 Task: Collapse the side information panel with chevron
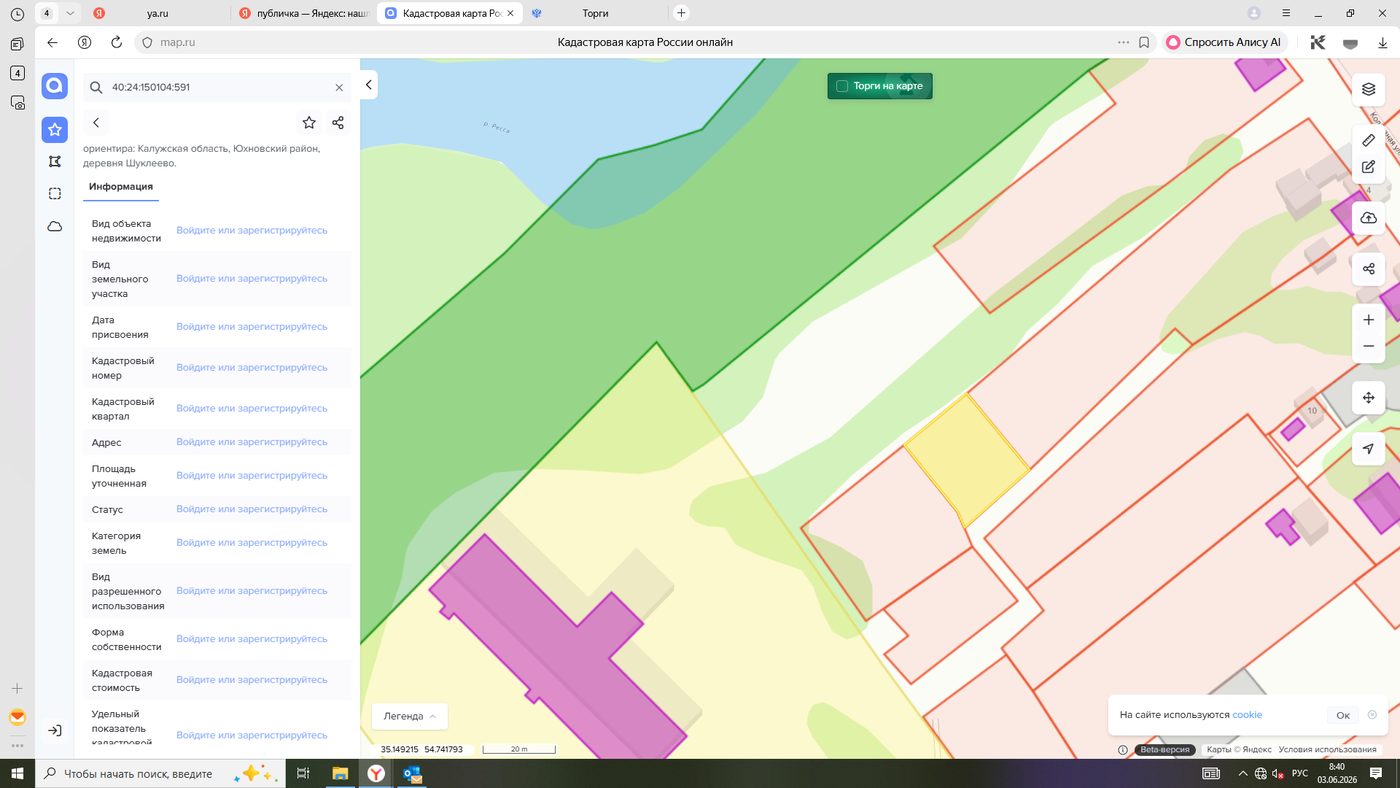(369, 85)
